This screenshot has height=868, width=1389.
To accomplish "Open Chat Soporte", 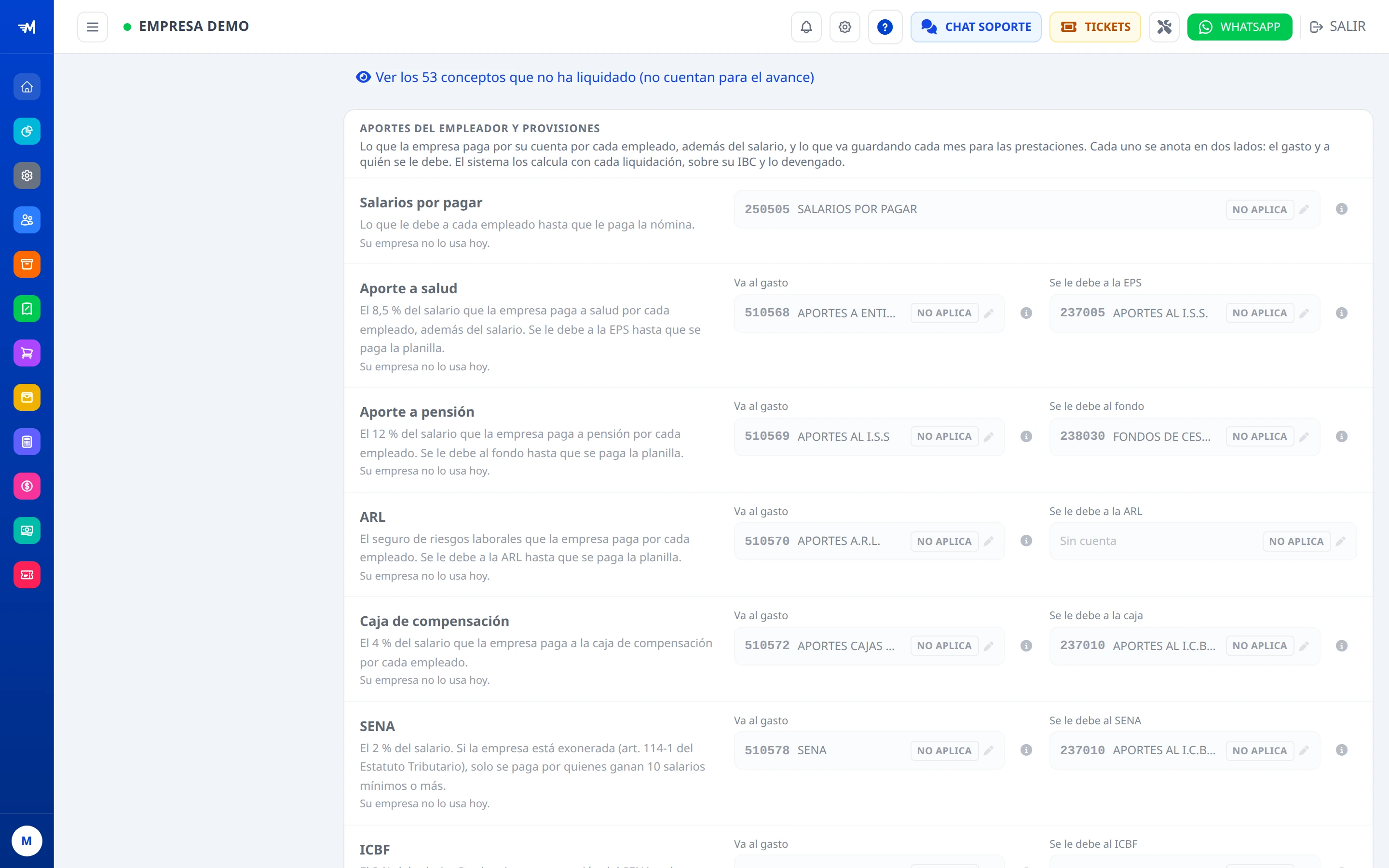I will [976, 27].
